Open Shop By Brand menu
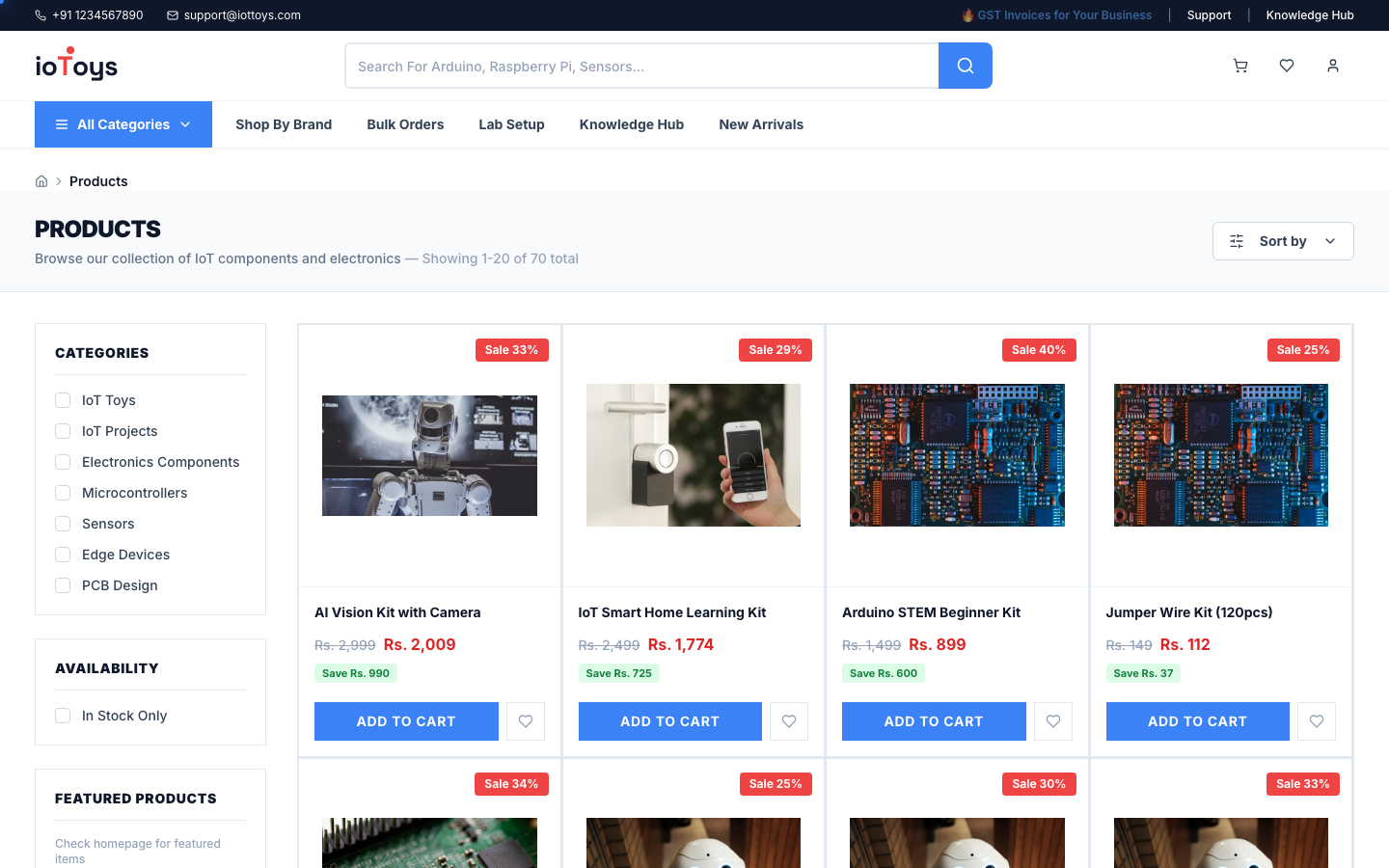The width and height of the screenshot is (1389, 868). point(284,124)
